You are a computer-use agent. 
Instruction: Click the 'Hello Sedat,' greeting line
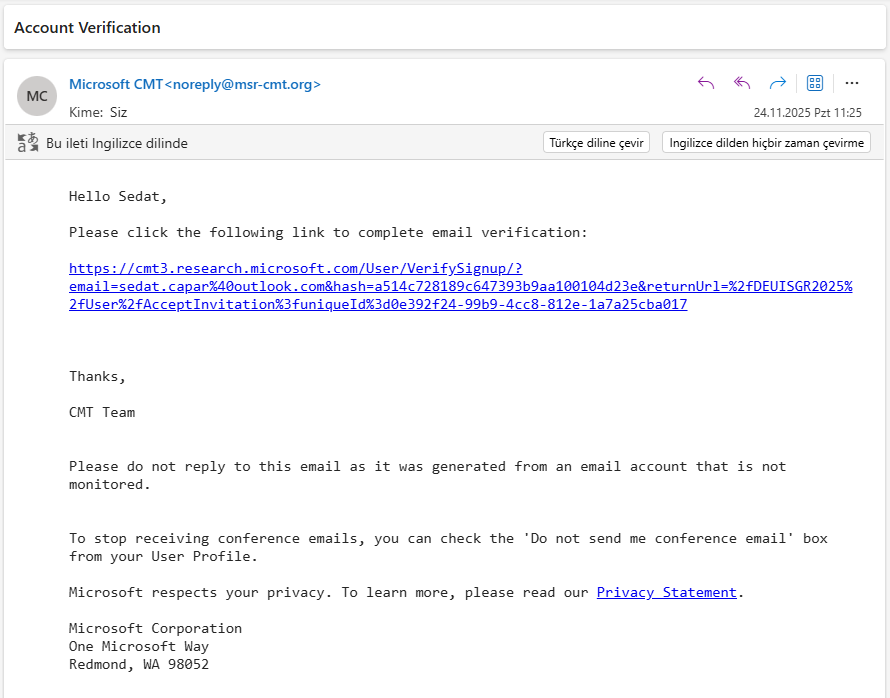point(118,196)
